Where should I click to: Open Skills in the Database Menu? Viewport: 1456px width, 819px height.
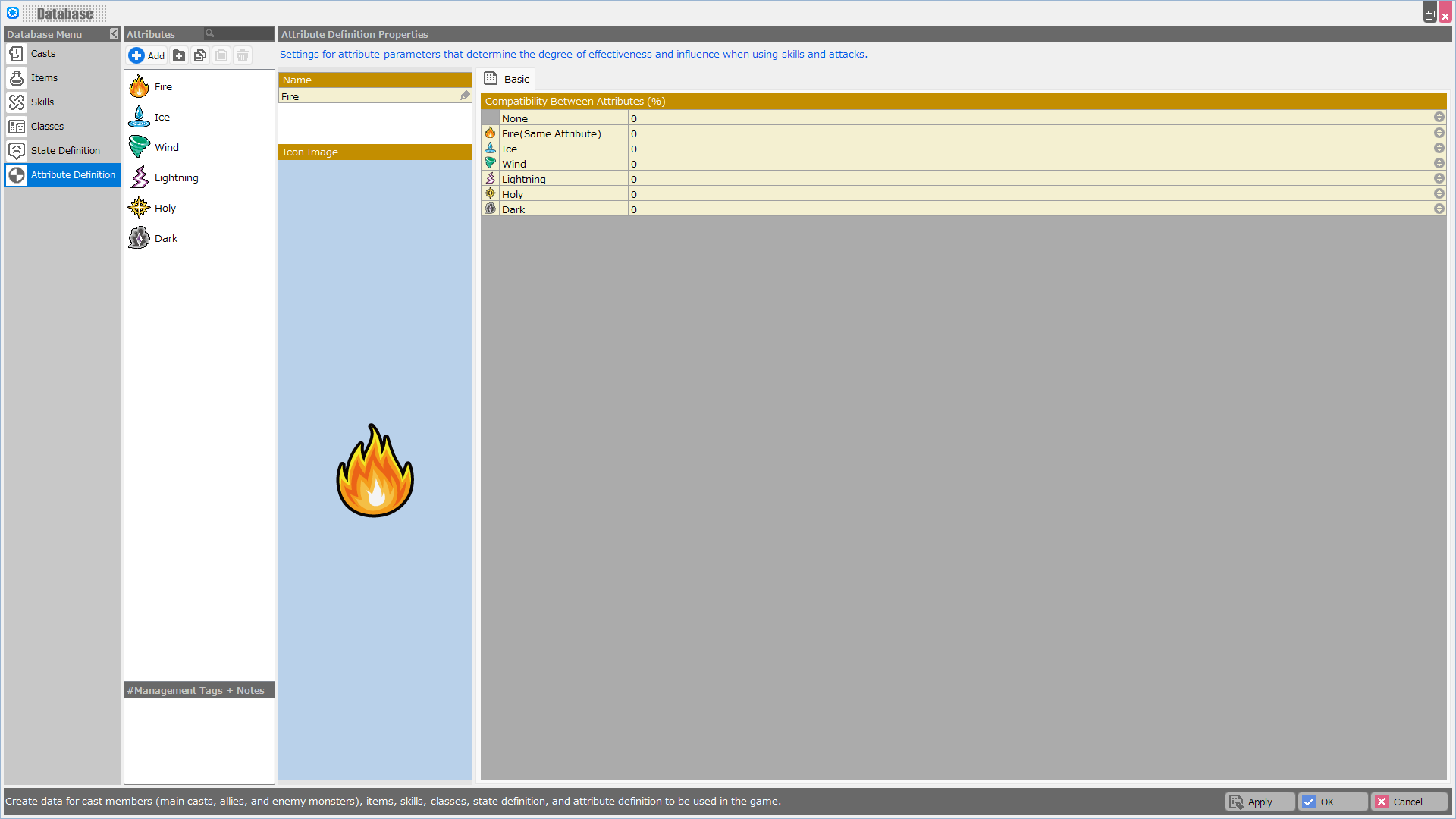point(42,102)
